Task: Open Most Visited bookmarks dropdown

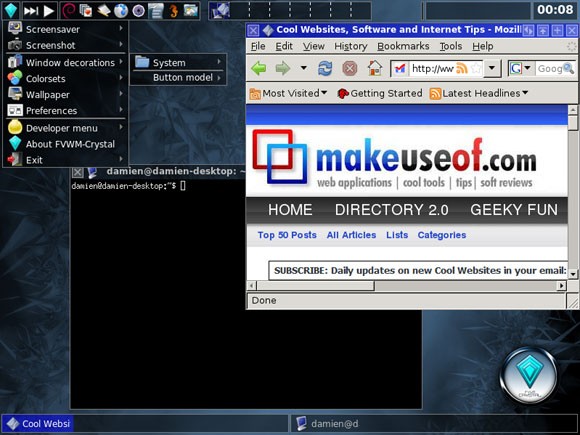Action: coord(288,93)
